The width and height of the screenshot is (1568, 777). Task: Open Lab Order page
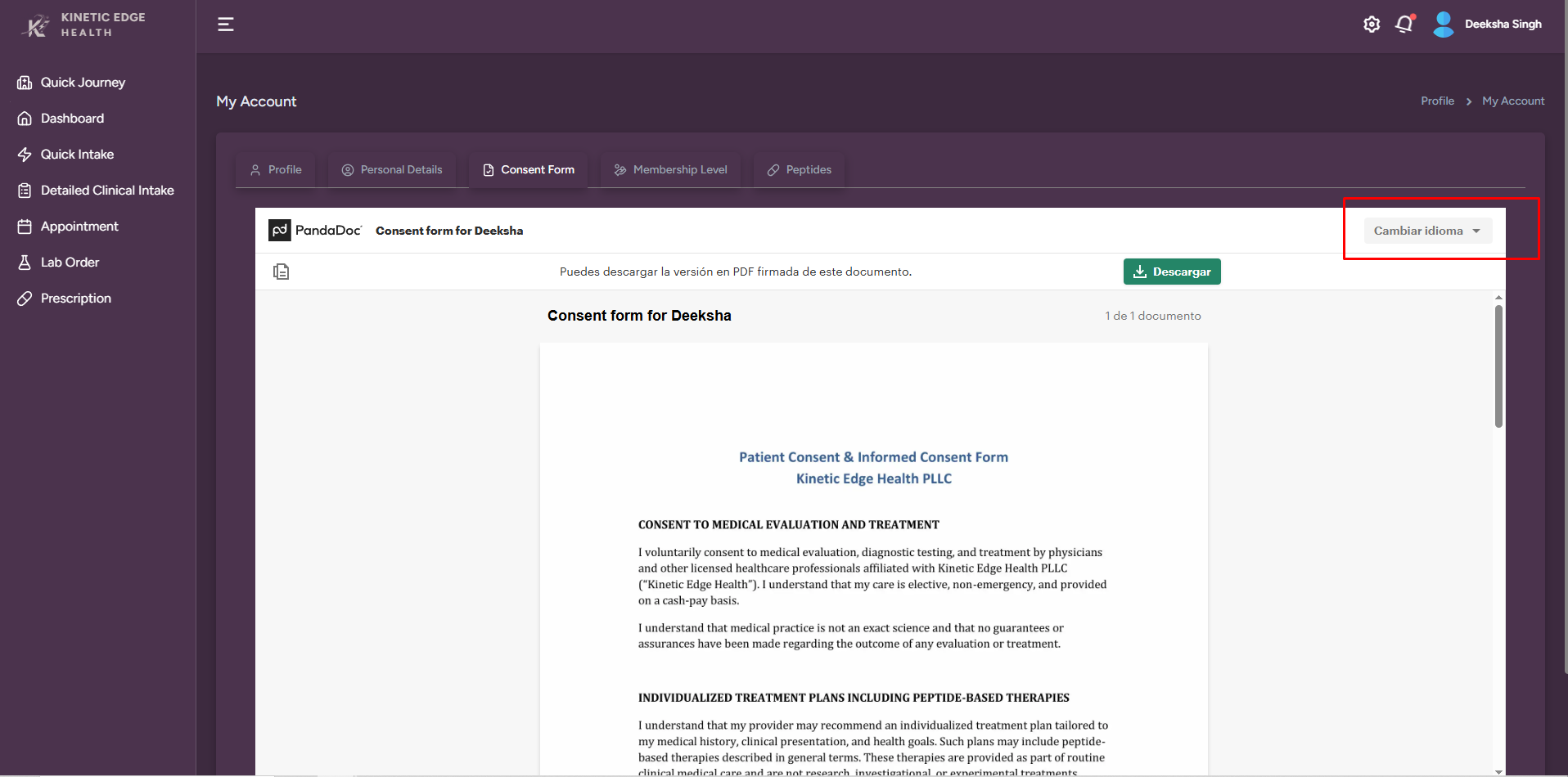[70, 263]
